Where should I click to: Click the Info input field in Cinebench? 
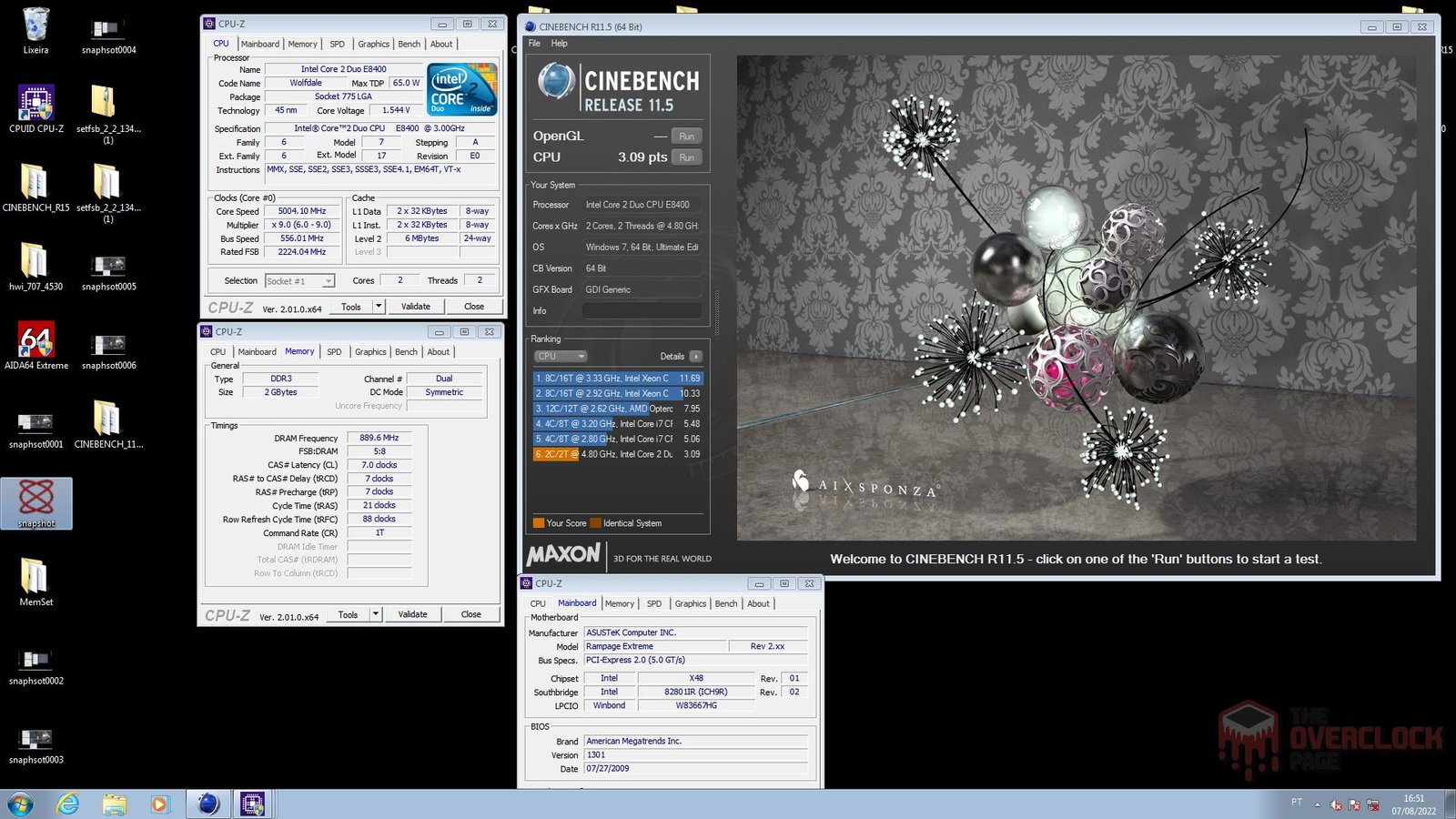pyautogui.click(x=641, y=311)
